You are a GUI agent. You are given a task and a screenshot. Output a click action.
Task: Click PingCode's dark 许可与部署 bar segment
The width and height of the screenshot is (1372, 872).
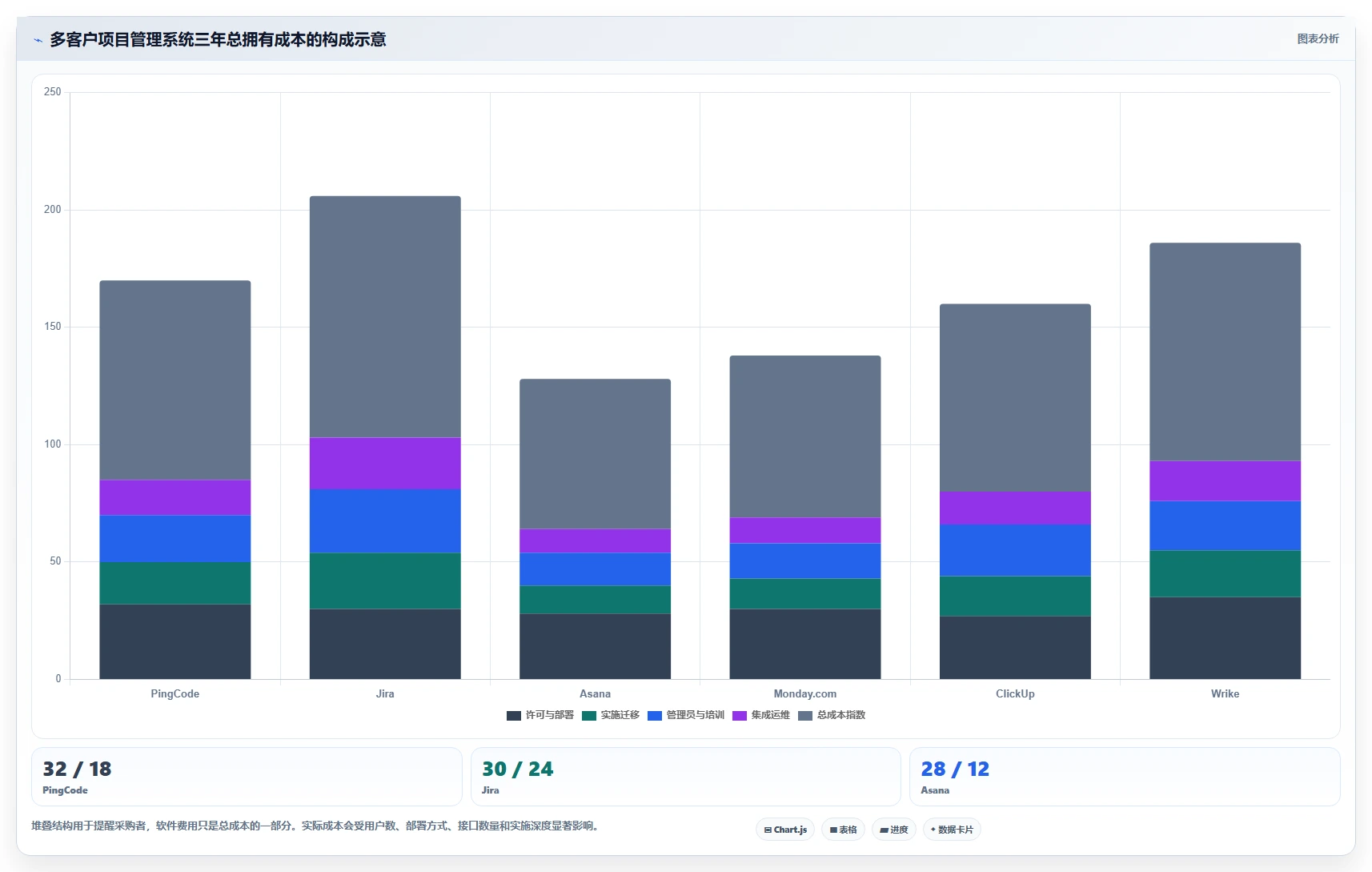tap(175, 641)
